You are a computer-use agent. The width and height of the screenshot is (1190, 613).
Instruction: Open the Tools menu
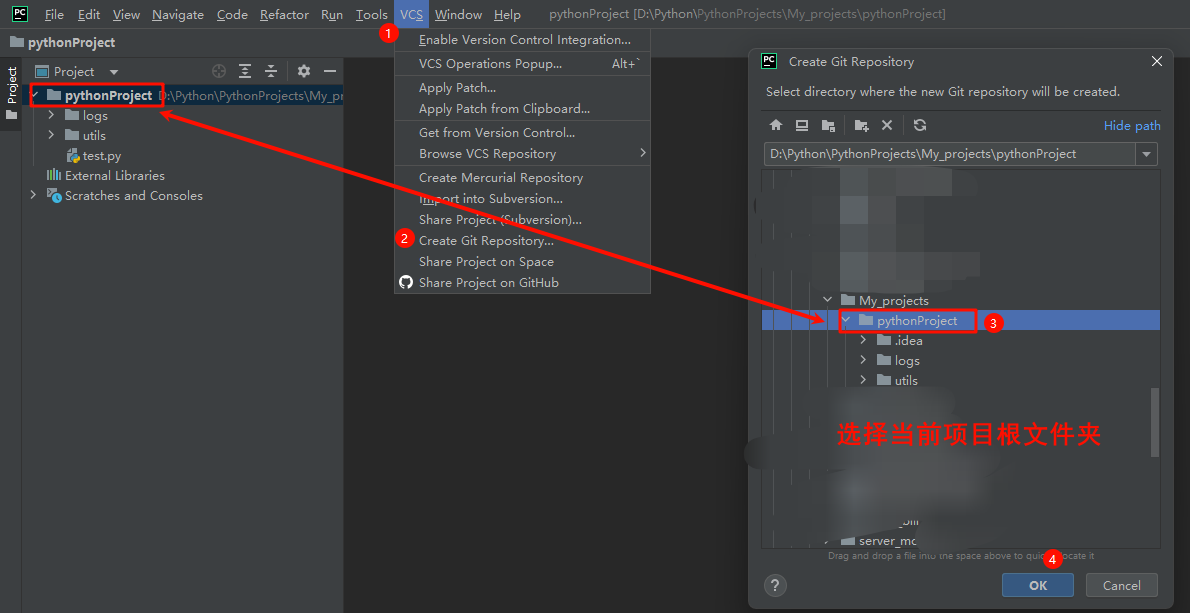pos(372,14)
